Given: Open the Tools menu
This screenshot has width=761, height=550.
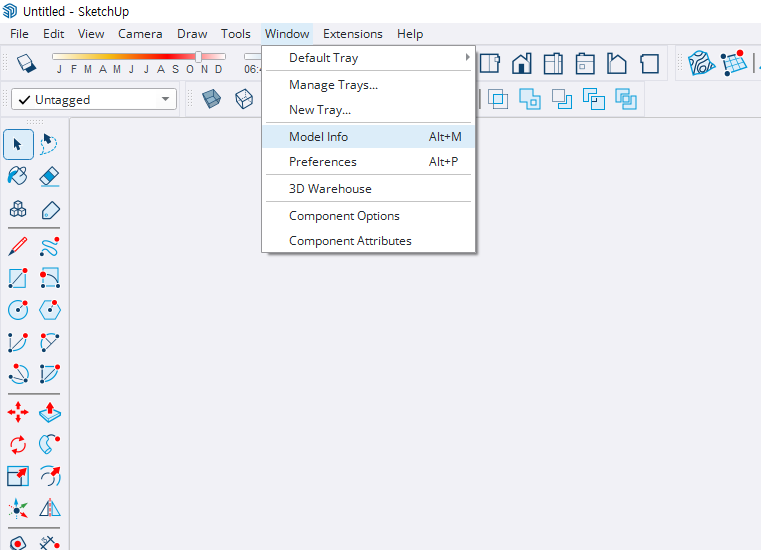Looking at the screenshot, I should (235, 34).
